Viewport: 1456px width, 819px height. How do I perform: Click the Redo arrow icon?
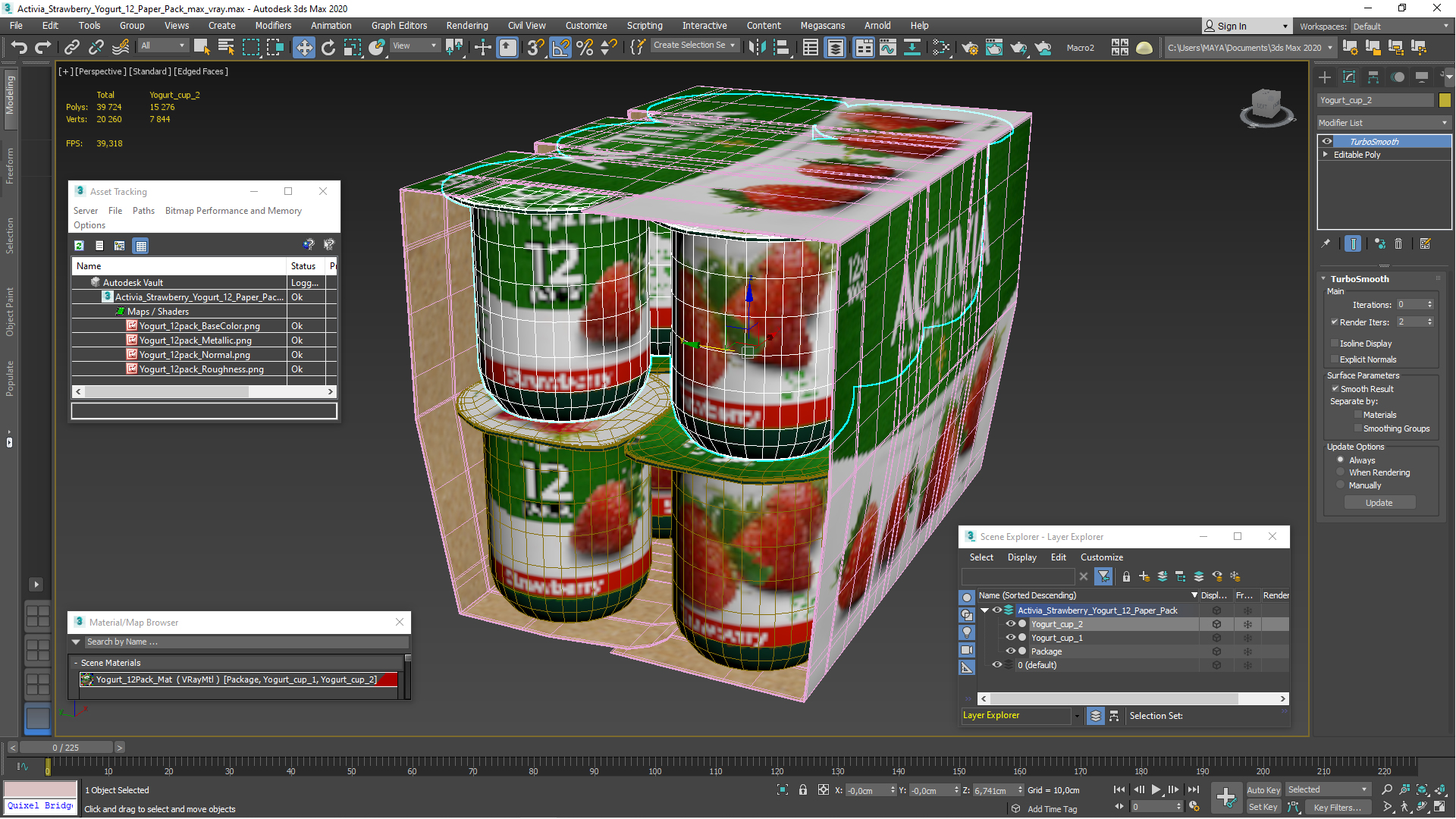[x=43, y=47]
